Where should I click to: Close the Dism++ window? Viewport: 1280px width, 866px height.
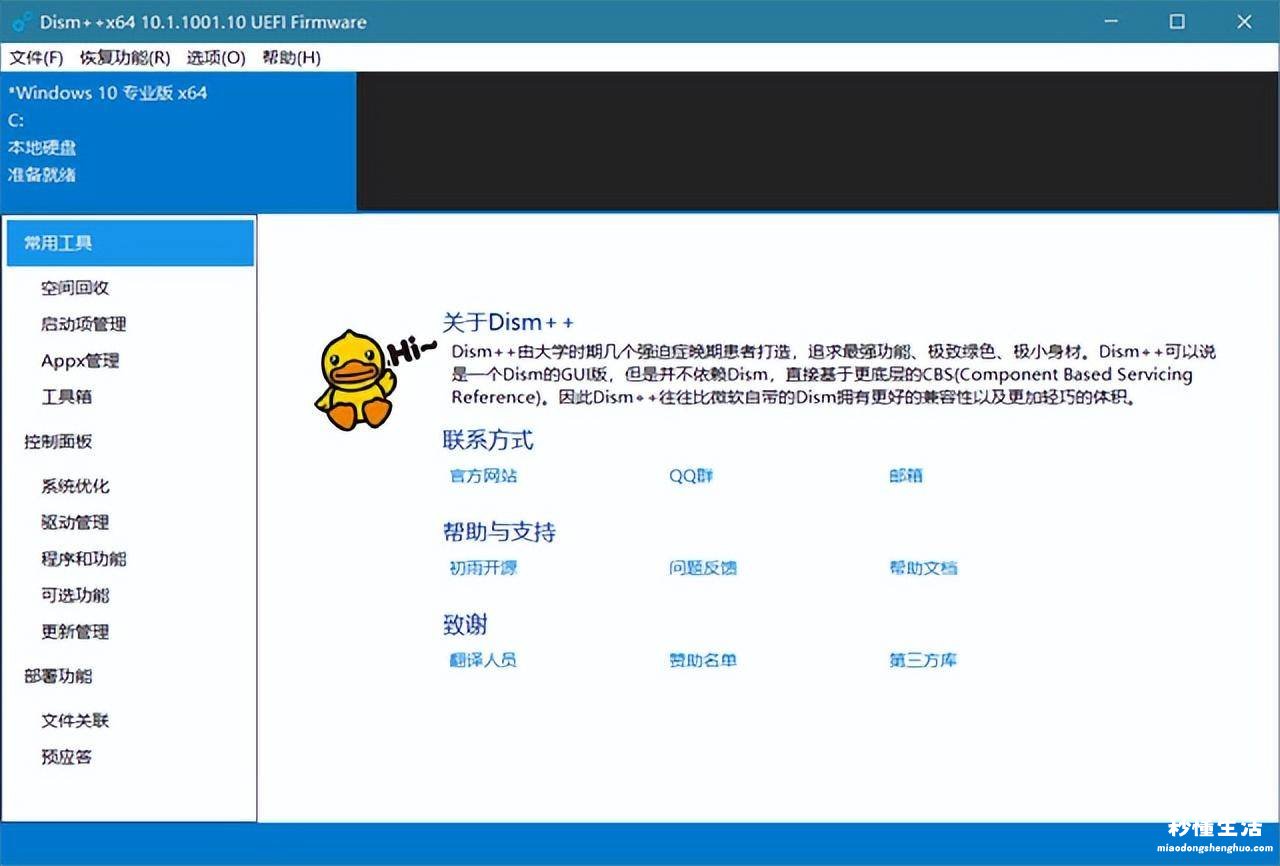tap(1244, 21)
